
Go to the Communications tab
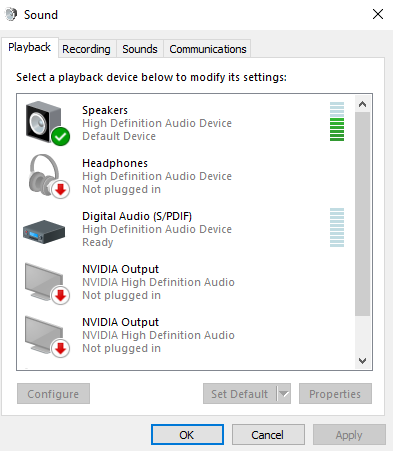pyautogui.click(x=208, y=49)
